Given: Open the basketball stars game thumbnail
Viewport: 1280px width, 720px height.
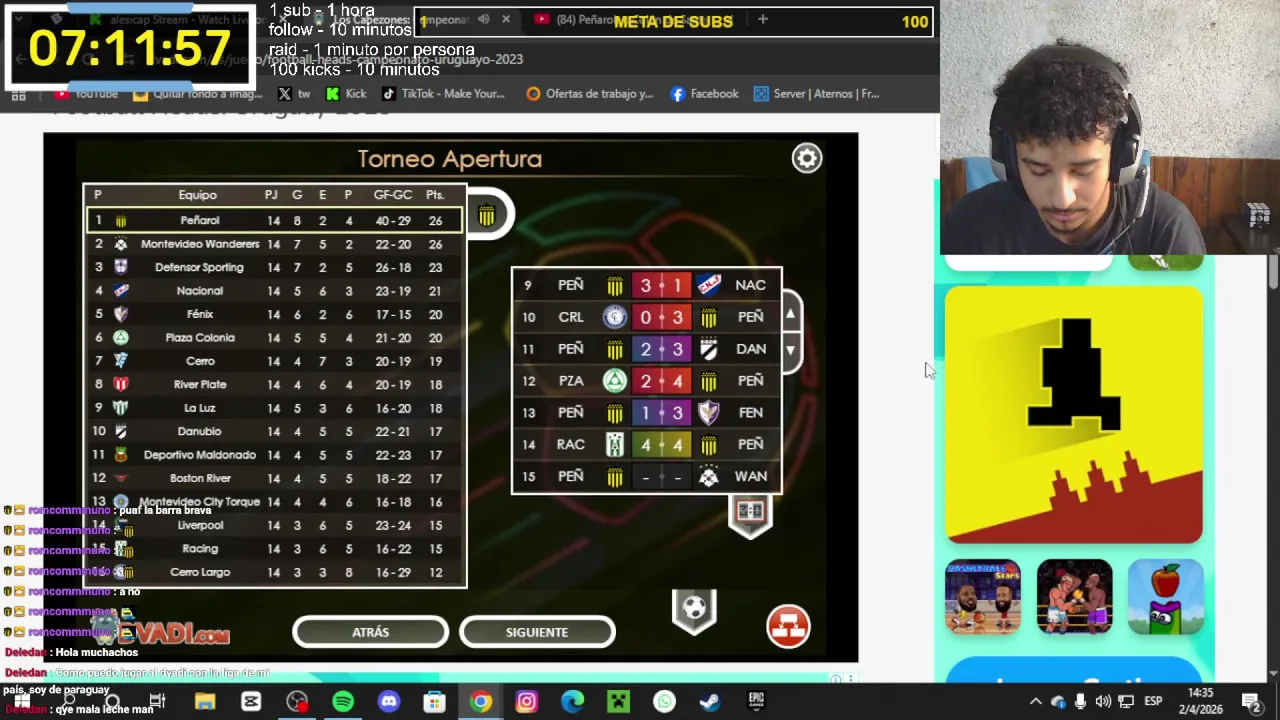Looking at the screenshot, I should tap(983, 597).
